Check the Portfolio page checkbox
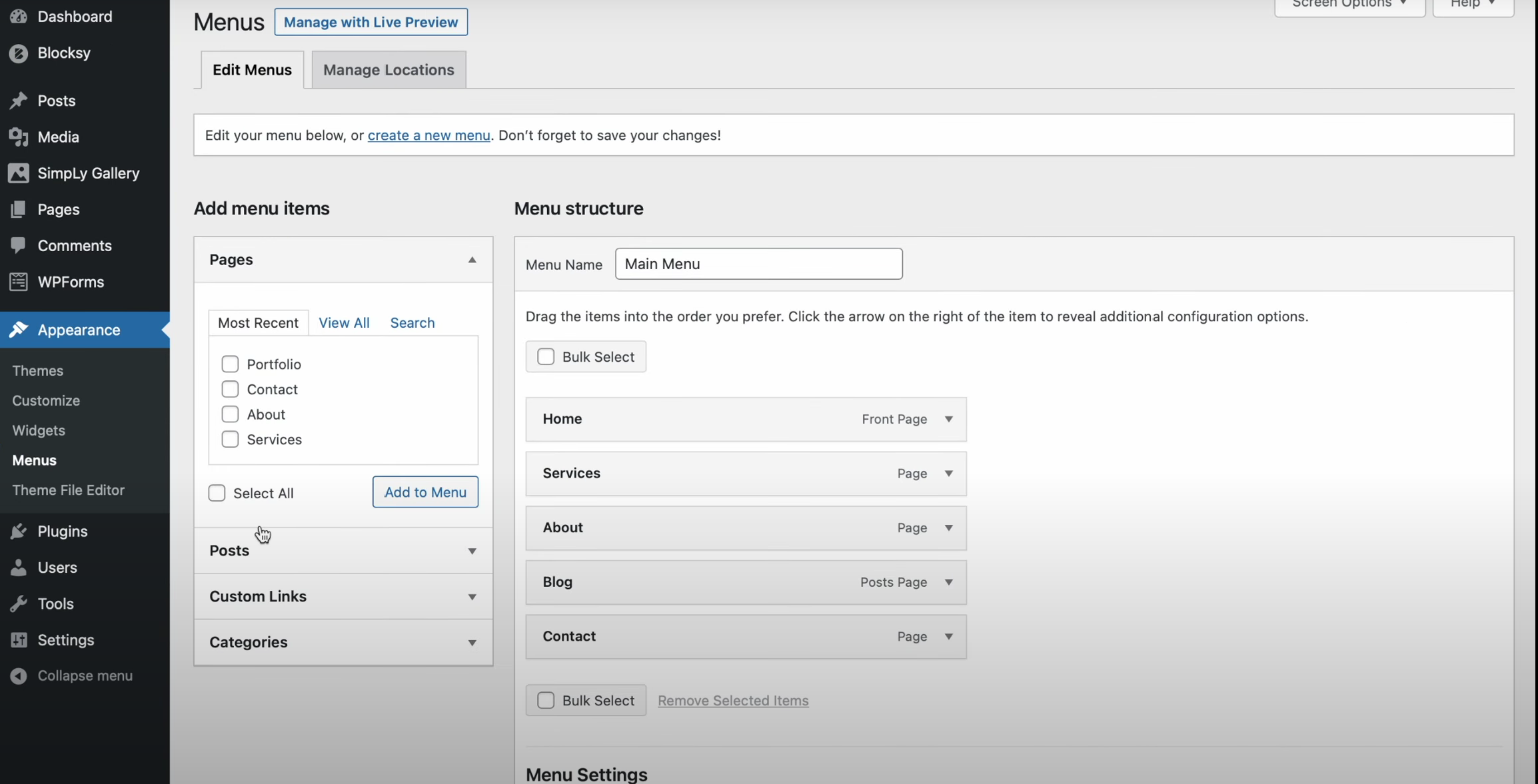Screen dimensions: 1538x784 [230, 364]
